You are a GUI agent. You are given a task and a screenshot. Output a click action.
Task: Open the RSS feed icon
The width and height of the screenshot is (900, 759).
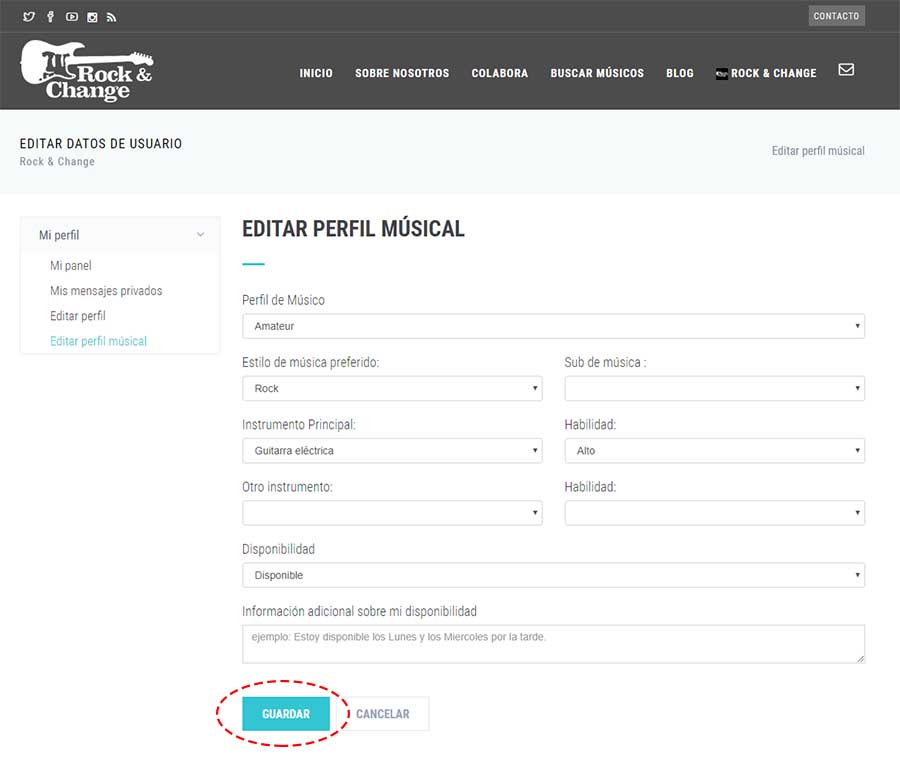tap(112, 17)
